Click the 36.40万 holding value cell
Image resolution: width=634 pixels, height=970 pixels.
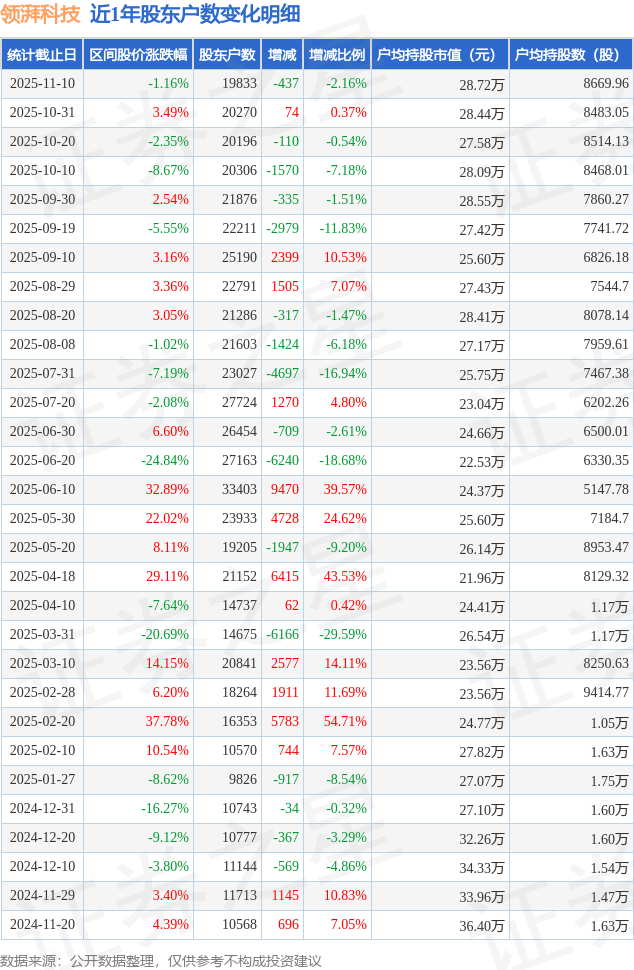[x=482, y=925]
